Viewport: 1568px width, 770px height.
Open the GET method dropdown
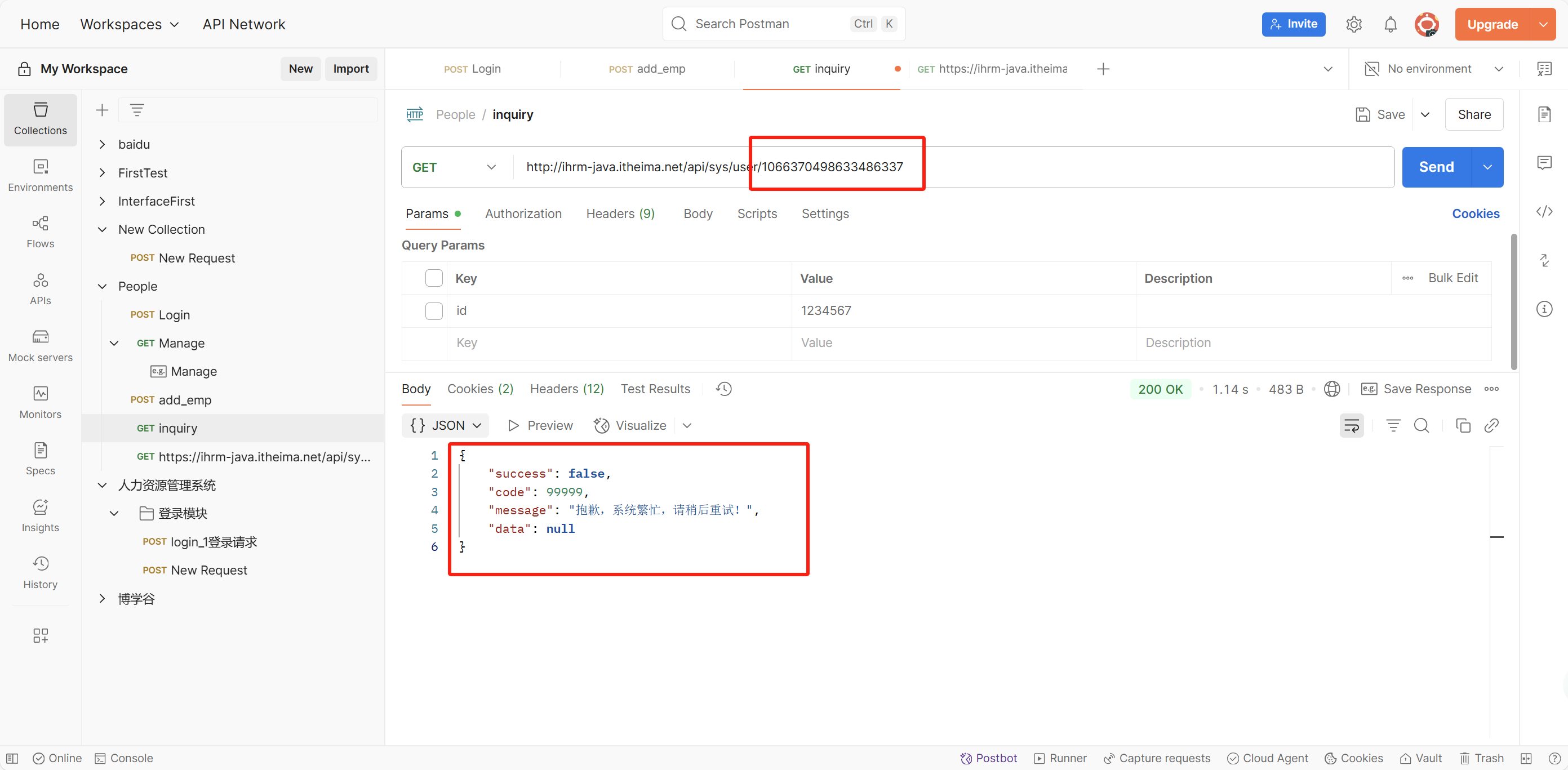tap(455, 167)
